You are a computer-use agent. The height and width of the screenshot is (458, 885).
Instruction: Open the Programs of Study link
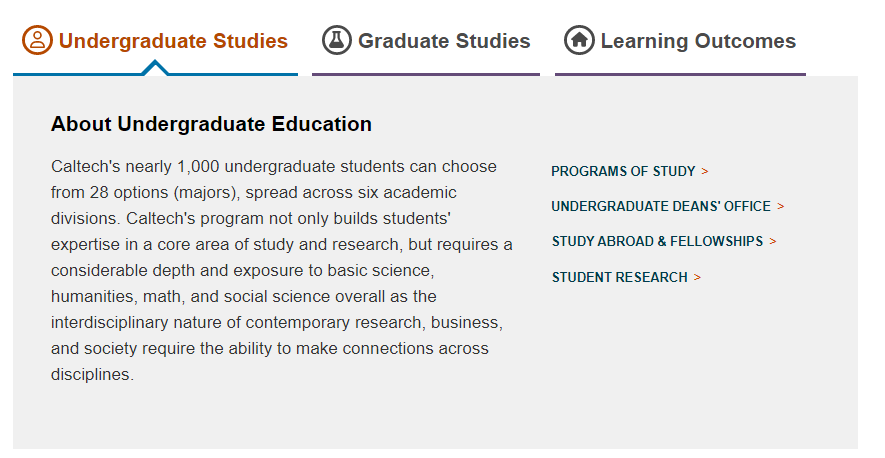623,172
